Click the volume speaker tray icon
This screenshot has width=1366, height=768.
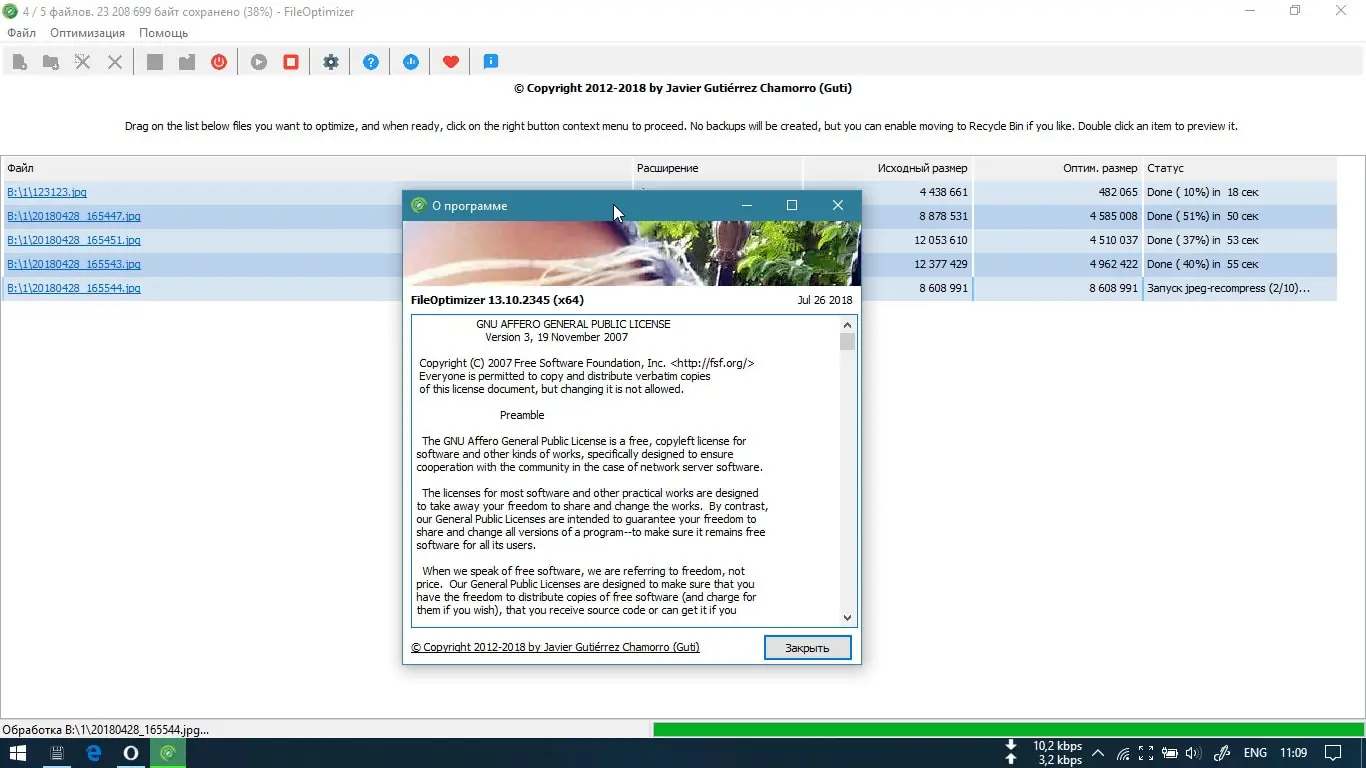click(x=1191, y=753)
